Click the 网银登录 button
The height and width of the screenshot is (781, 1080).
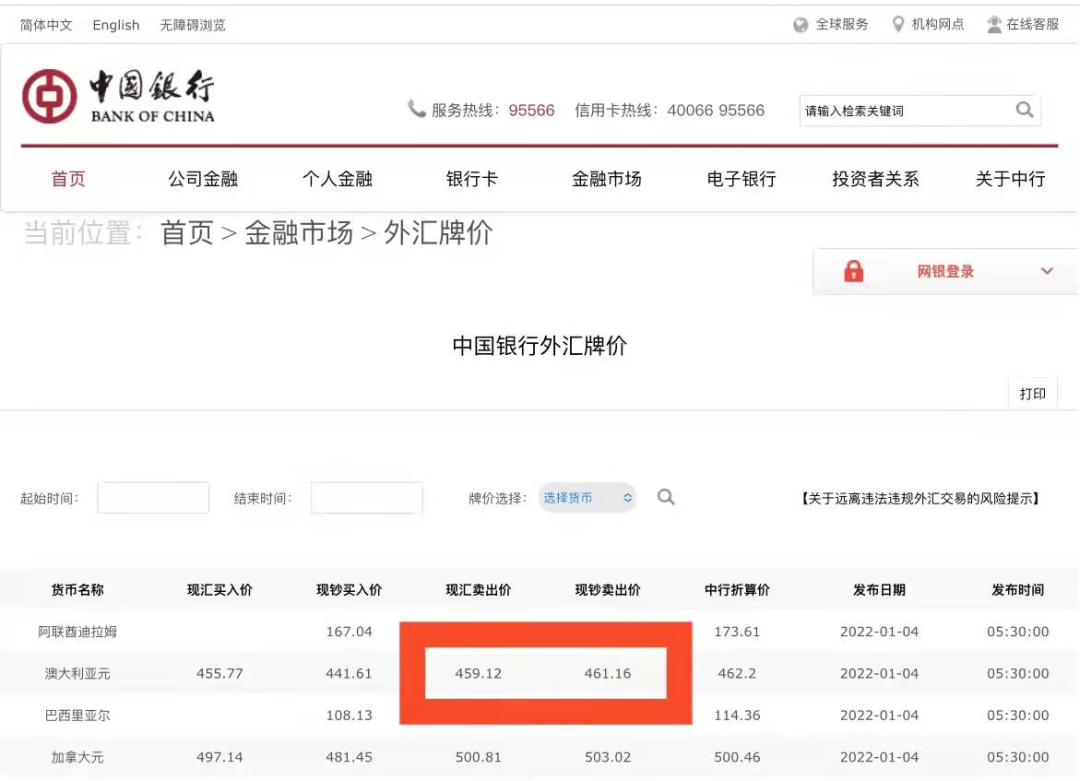pyautogui.click(x=945, y=271)
